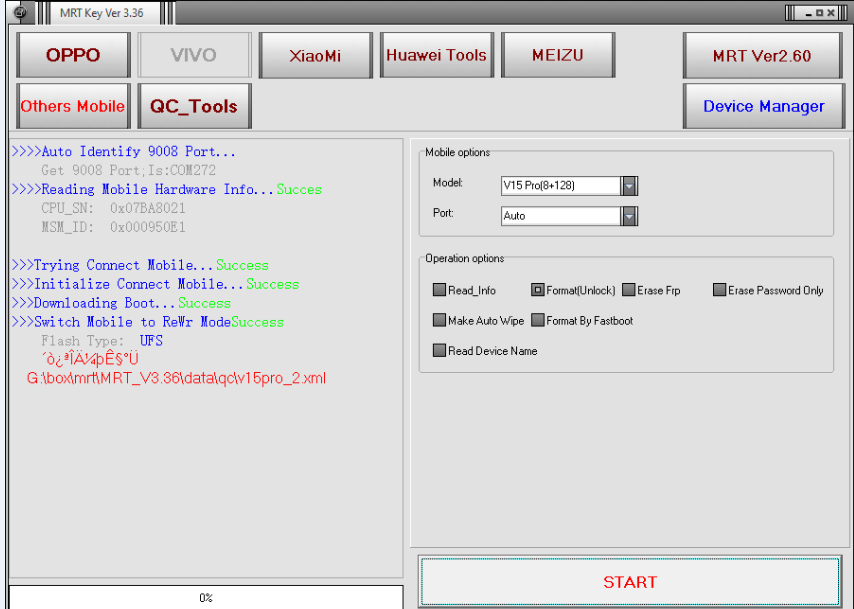854x609 pixels.
Task: Click 'Trying Connect Mobile' log line
Action: tap(140, 265)
